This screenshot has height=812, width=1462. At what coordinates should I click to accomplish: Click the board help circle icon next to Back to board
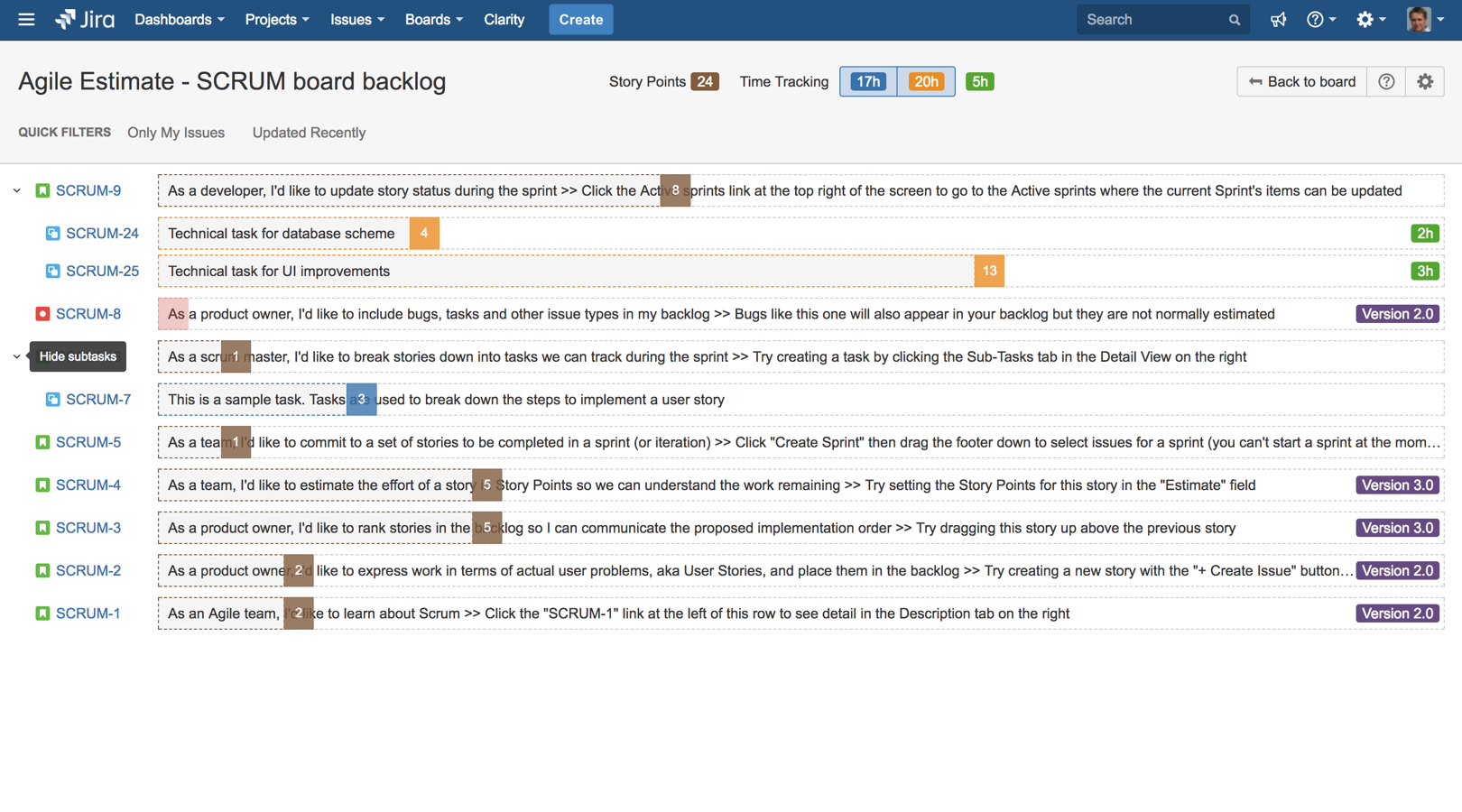1386,82
